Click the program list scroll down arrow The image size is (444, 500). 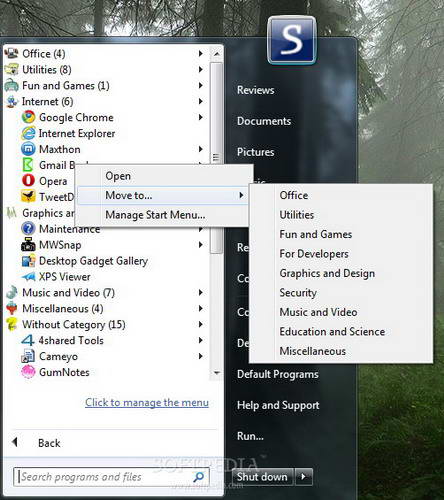217,373
